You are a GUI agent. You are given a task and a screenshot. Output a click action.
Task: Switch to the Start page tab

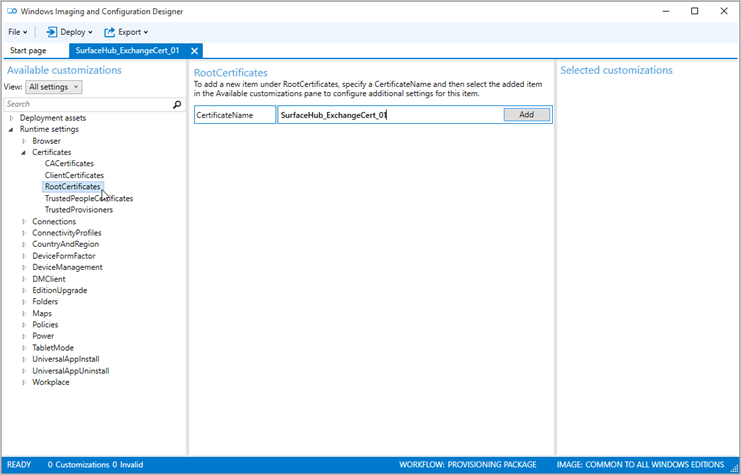[x=29, y=51]
